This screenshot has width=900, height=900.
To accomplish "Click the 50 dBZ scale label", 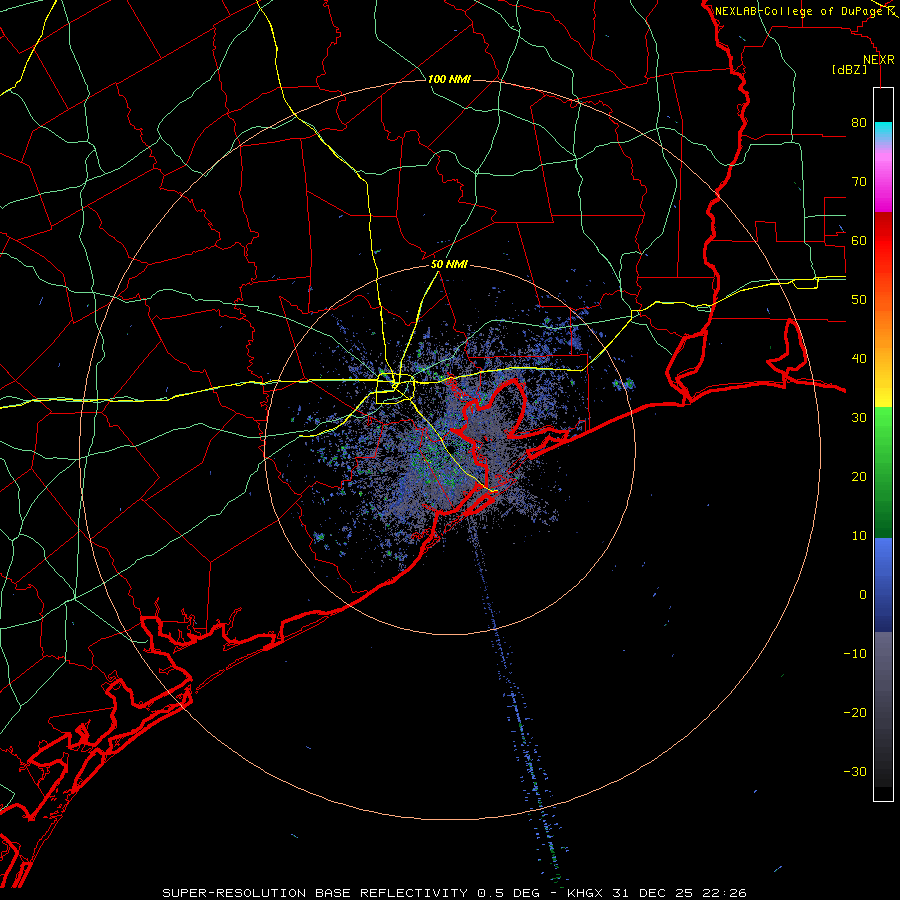I will pos(859,300).
